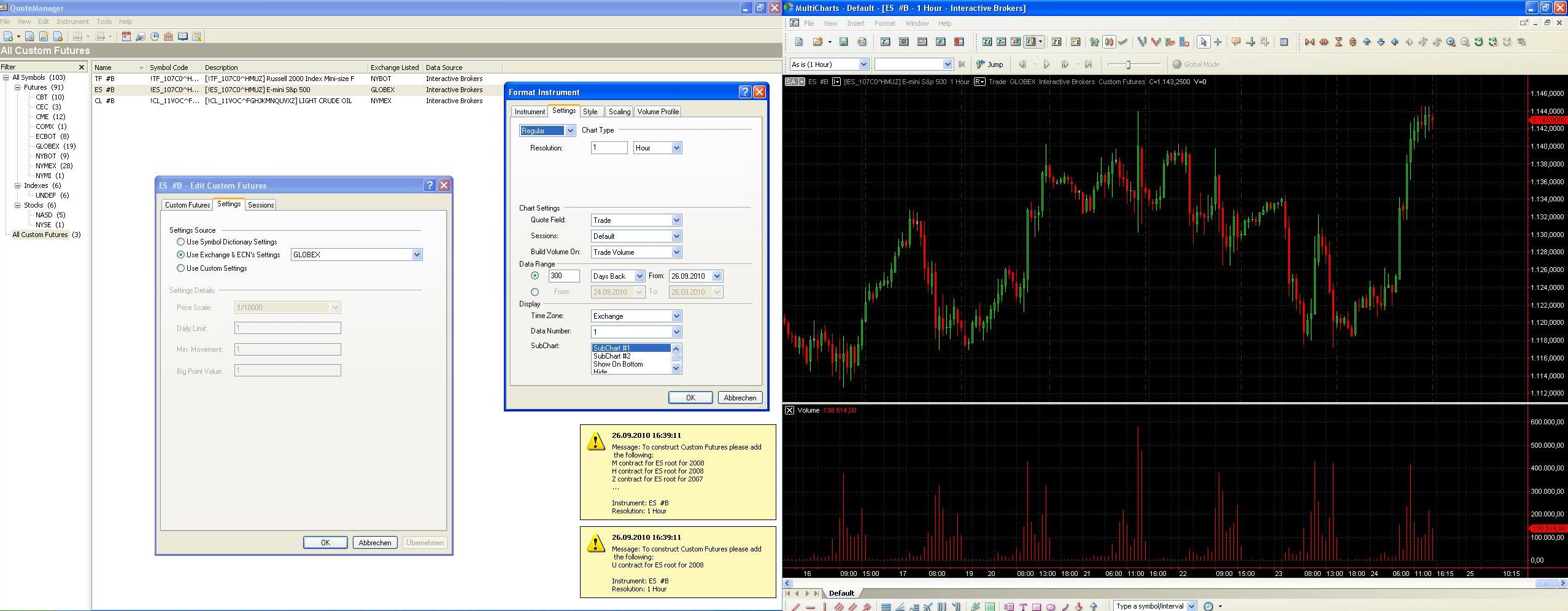Click the hourglass compress-bars icon in MultiCharts

tap(1338, 42)
